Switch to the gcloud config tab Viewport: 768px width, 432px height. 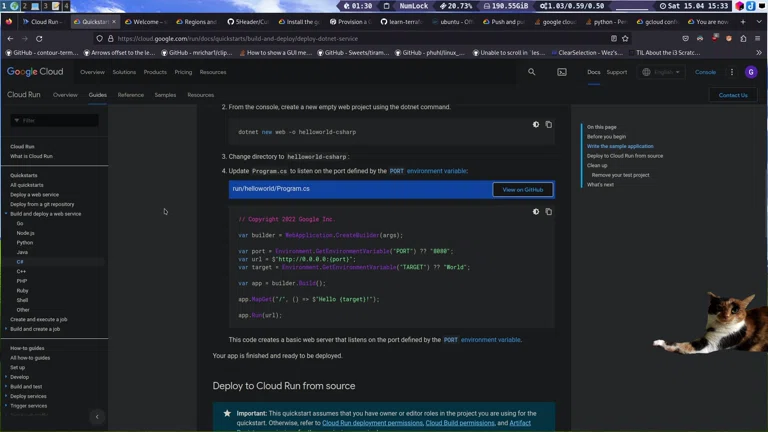pyautogui.click(x=658, y=22)
